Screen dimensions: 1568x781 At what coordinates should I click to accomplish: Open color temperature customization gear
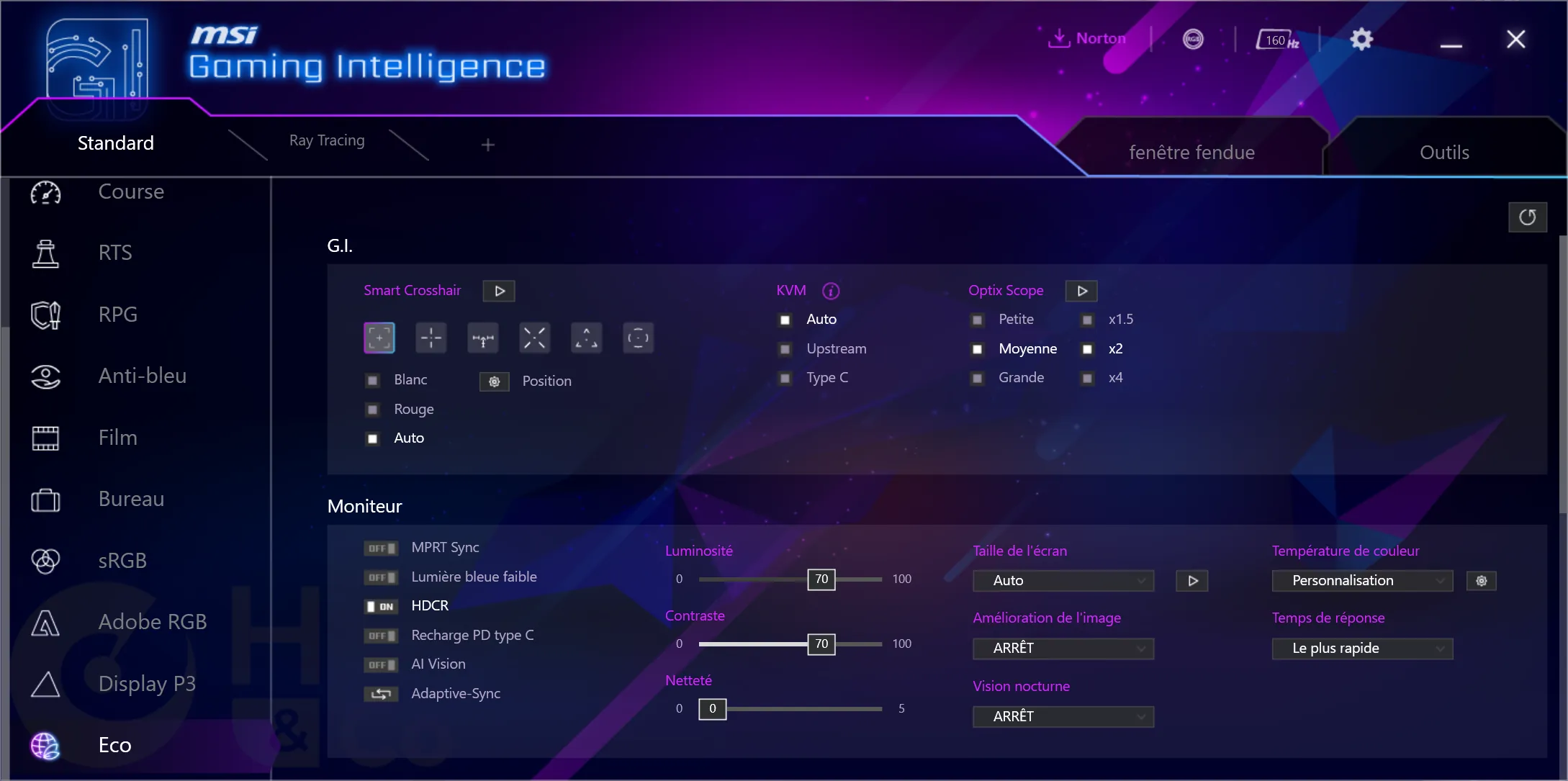[1482, 581]
